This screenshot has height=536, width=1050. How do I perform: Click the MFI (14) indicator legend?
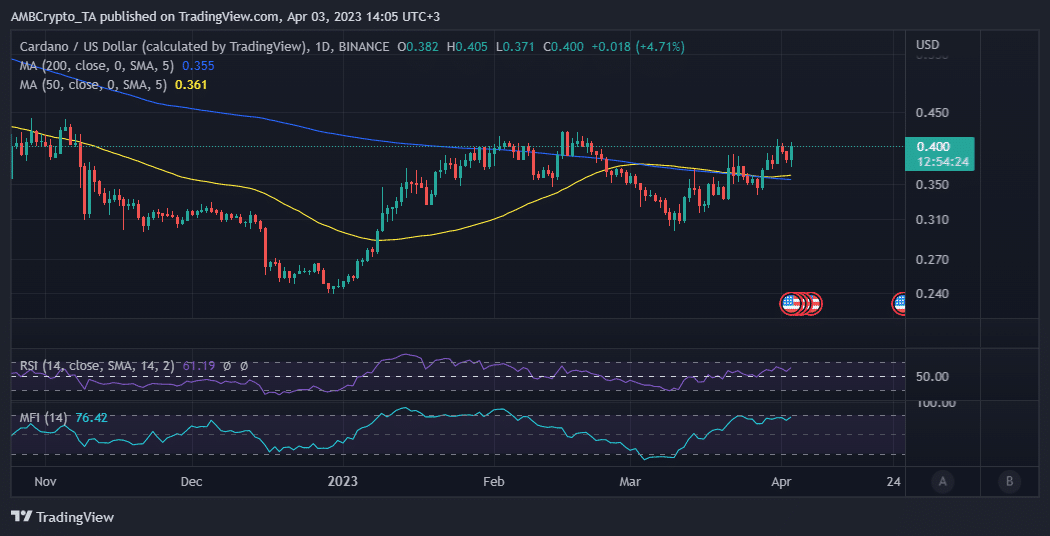tap(44, 417)
